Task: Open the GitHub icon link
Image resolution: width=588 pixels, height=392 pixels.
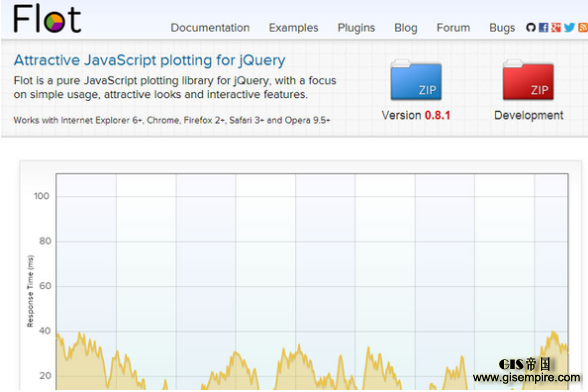Action: (530, 27)
